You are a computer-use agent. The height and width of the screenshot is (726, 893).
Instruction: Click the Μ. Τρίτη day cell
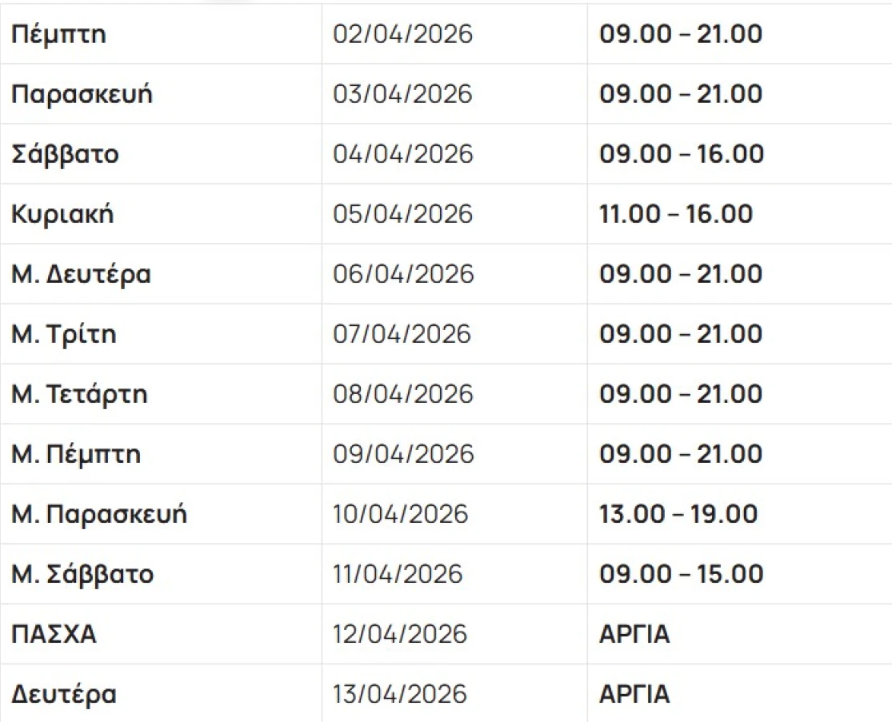coord(63,335)
